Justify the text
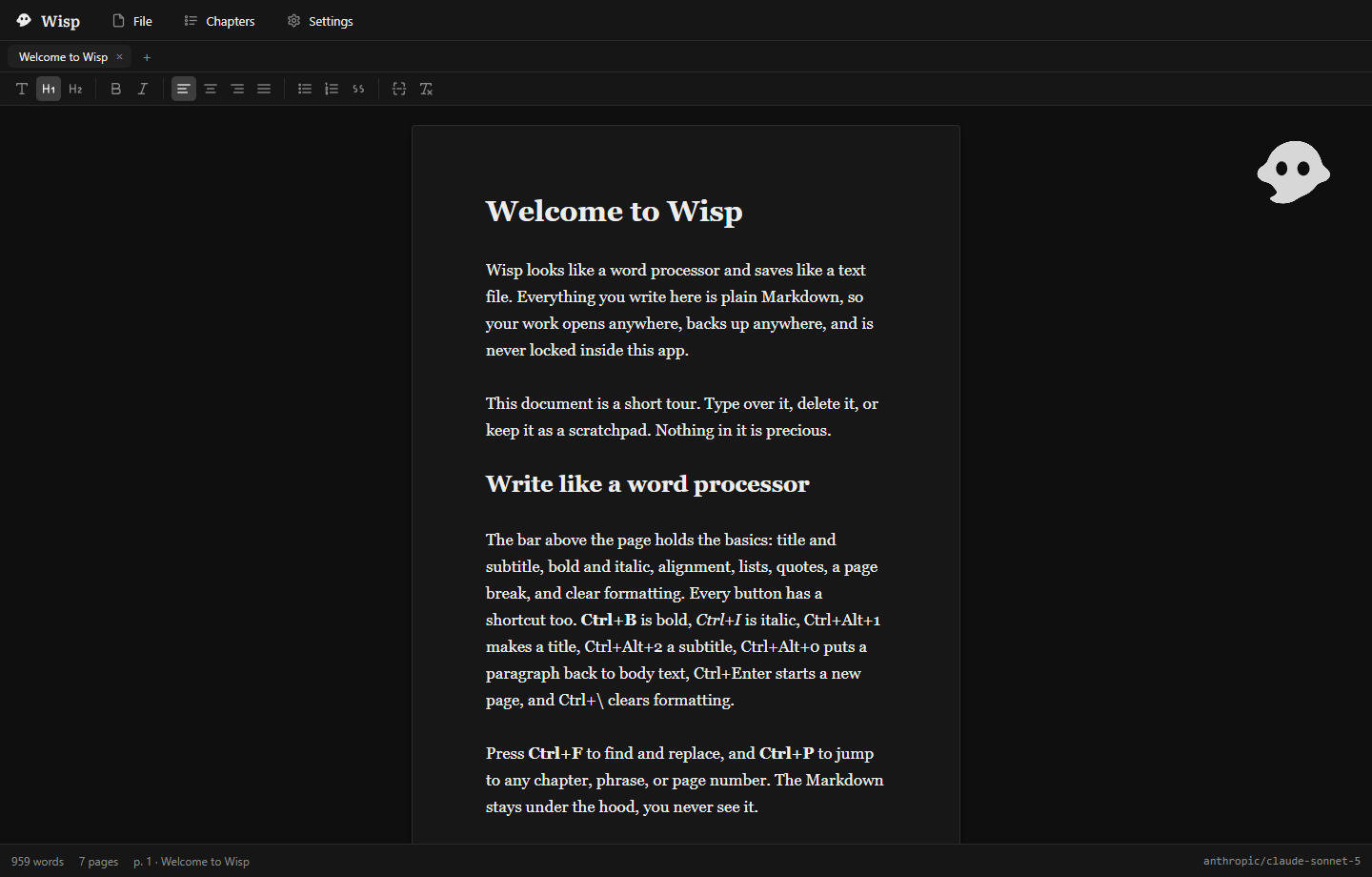 tap(264, 89)
